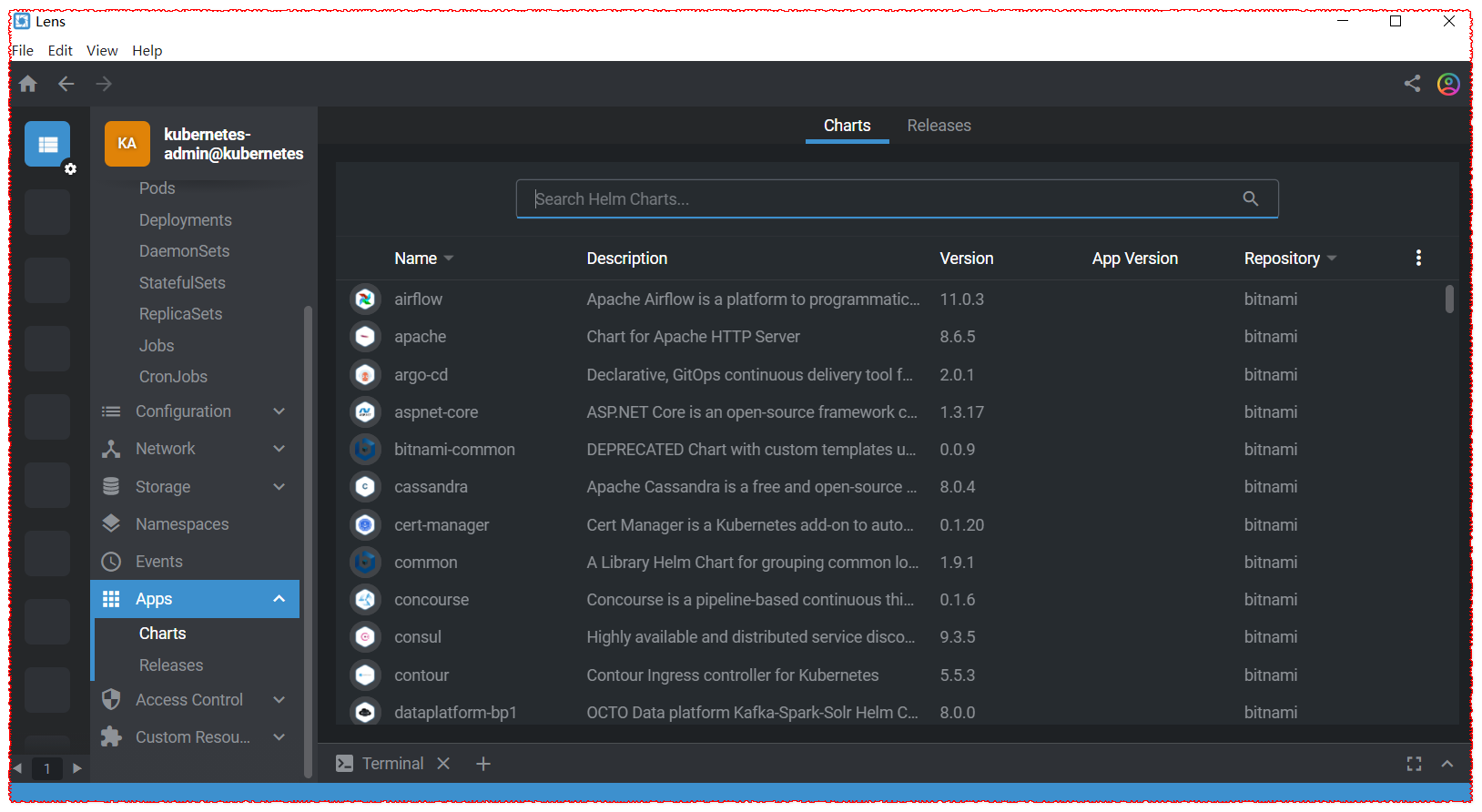Expand the Configuration section
The width and height of the screenshot is (1482, 812).
tap(279, 411)
